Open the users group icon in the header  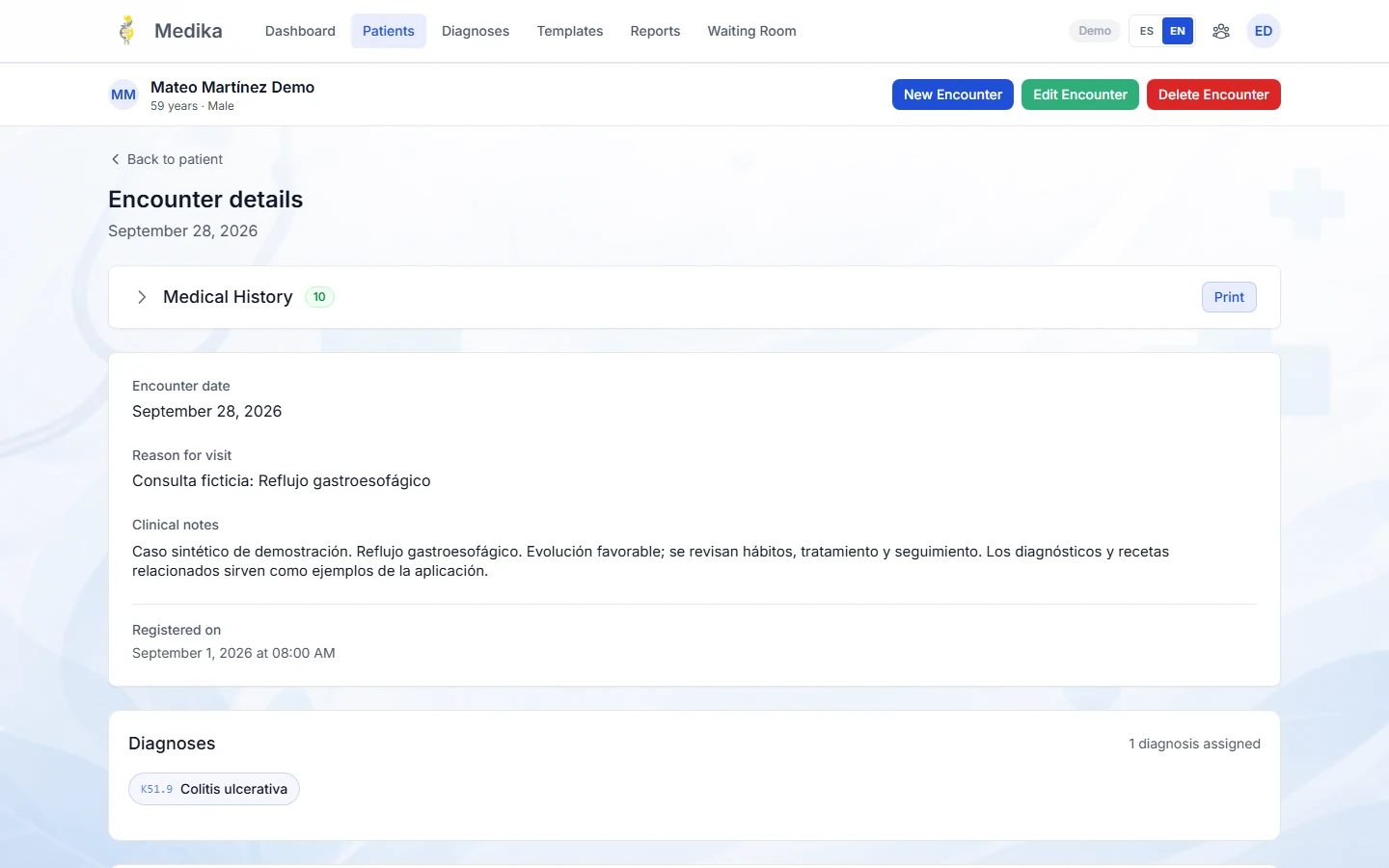tap(1221, 31)
